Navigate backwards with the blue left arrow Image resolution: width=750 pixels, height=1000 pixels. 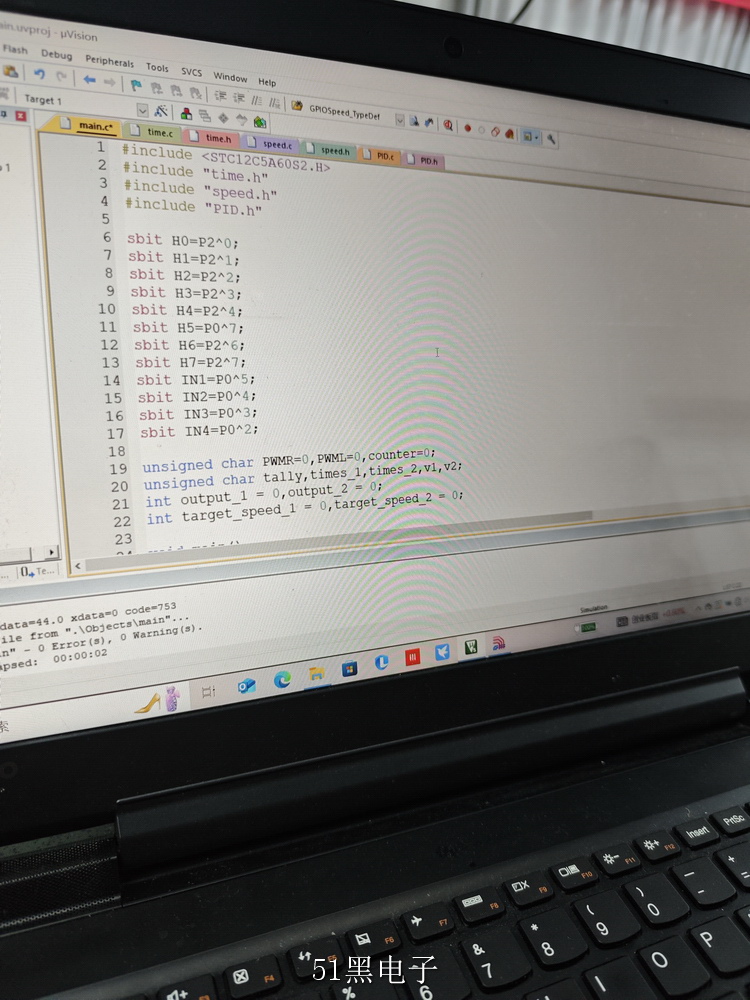[x=89, y=80]
